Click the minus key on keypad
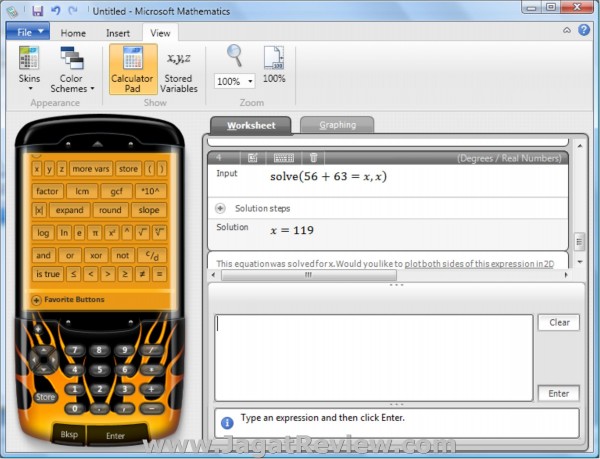This screenshot has width=600, height=459. [x=152, y=409]
